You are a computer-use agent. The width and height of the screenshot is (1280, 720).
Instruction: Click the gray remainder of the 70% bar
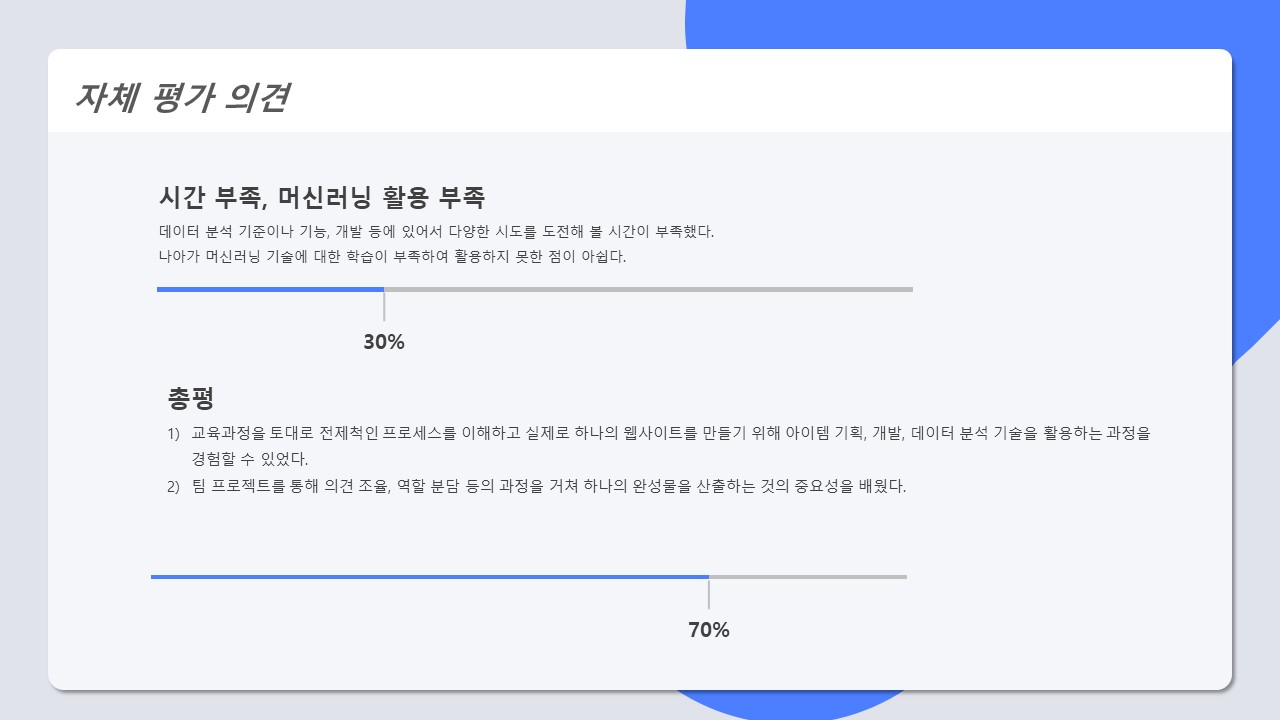[x=808, y=577]
